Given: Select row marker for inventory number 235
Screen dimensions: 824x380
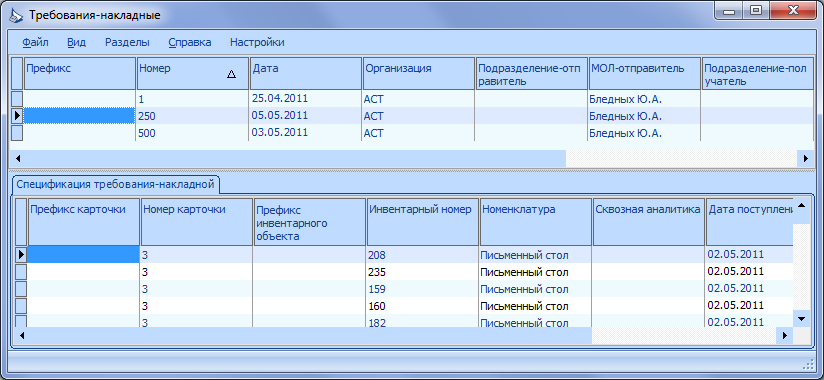Looking at the screenshot, I should click(x=20, y=272).
